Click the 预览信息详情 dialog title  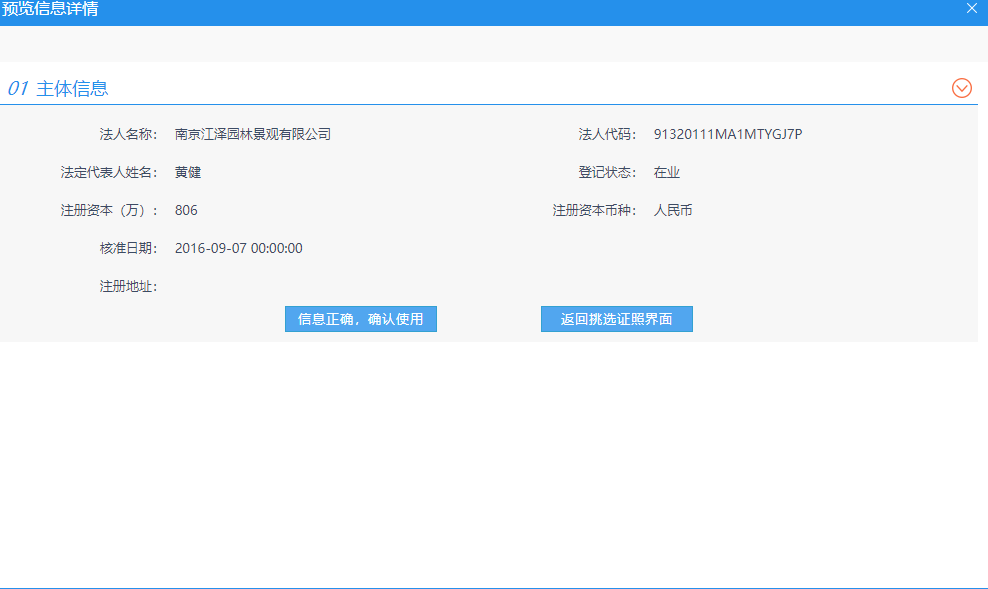(50, 9)
